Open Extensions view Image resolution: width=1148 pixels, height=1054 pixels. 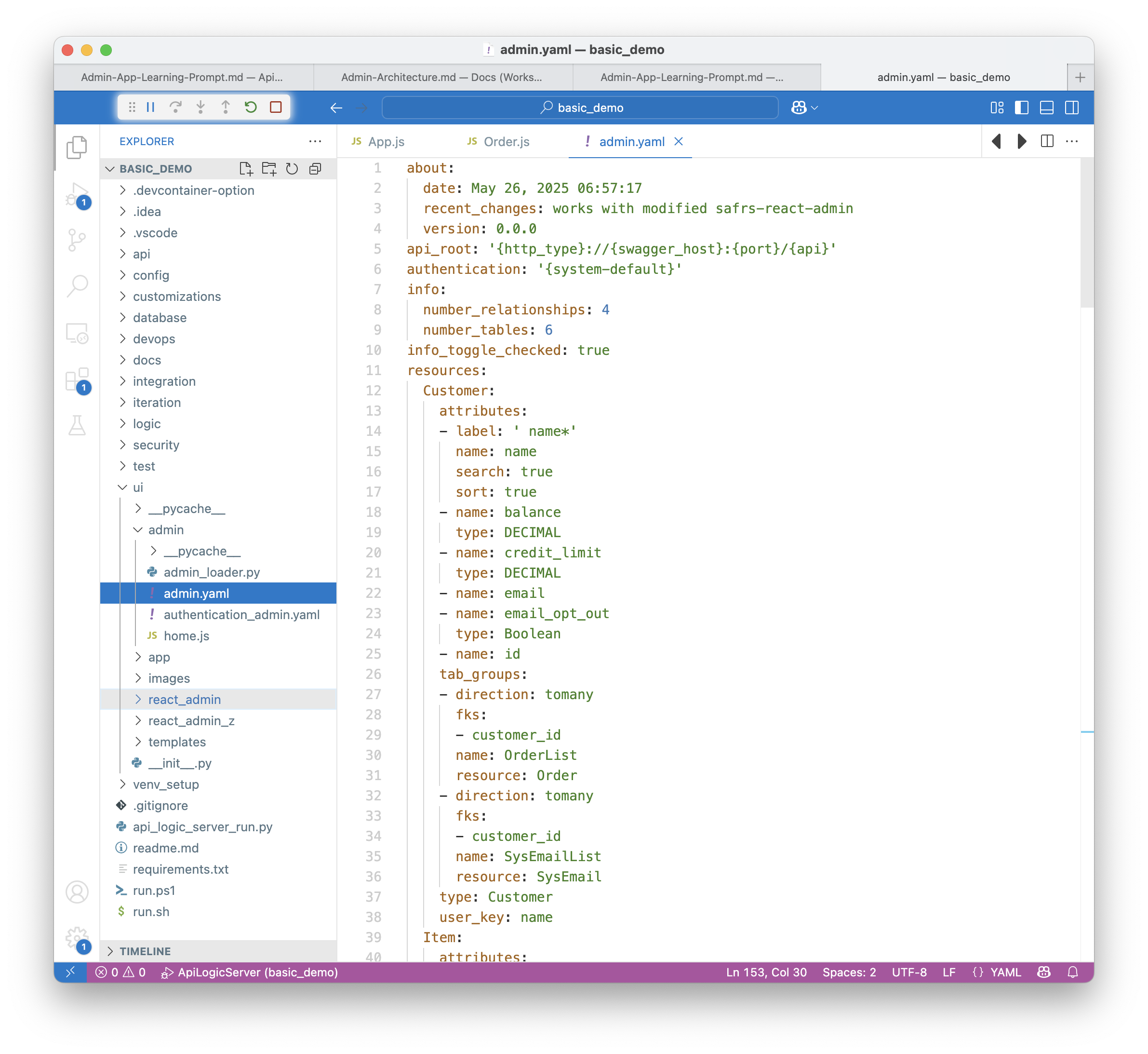[x=77, y=380]
